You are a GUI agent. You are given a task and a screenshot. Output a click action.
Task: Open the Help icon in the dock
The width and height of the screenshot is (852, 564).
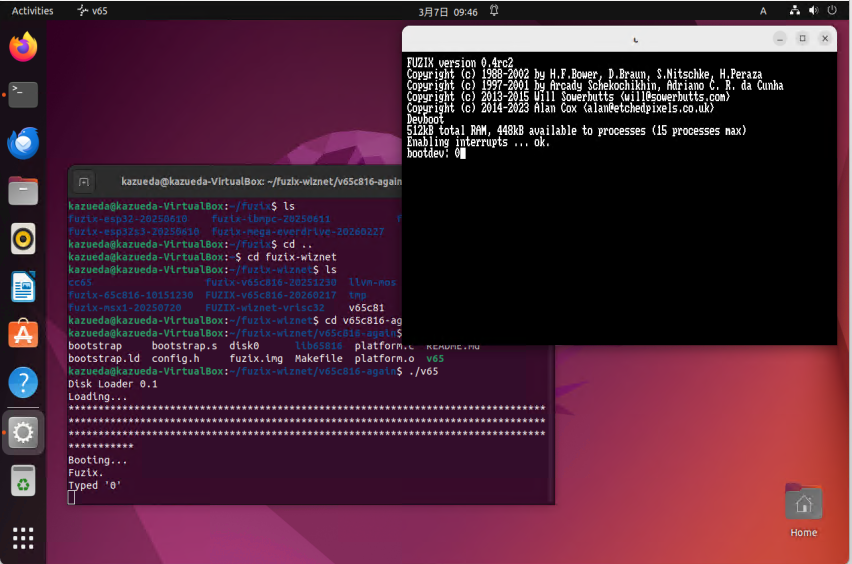(23, 383)
